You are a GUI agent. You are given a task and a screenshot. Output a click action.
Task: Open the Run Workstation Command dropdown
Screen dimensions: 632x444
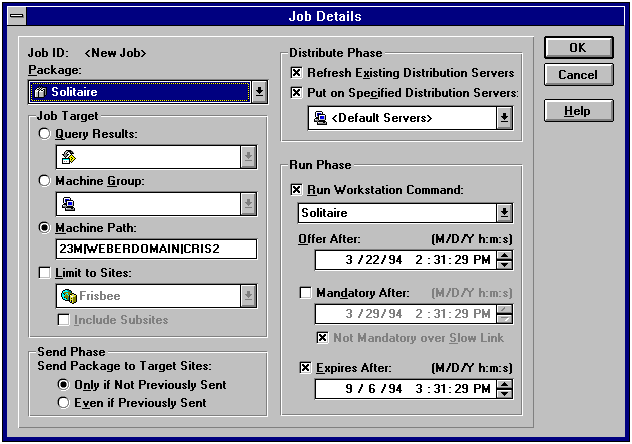[x=505, y=213]
